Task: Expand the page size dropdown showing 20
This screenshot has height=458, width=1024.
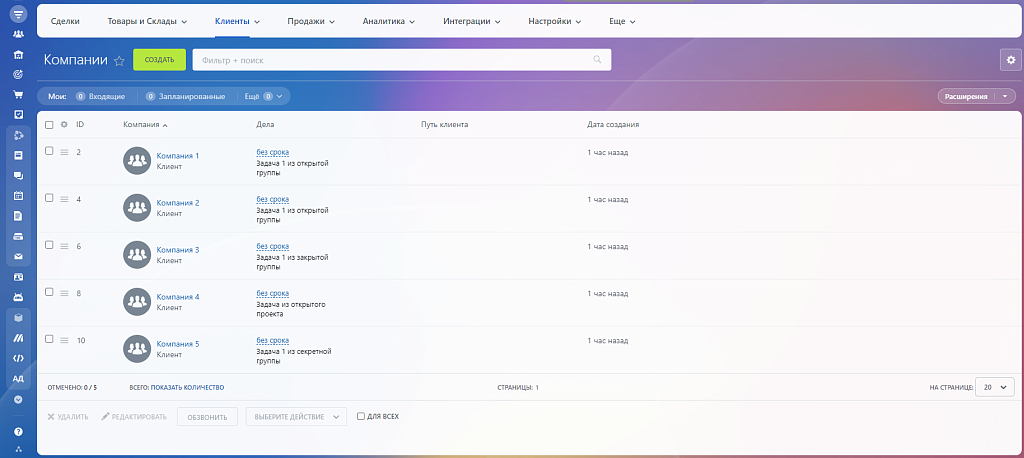Action: [995, 387]
